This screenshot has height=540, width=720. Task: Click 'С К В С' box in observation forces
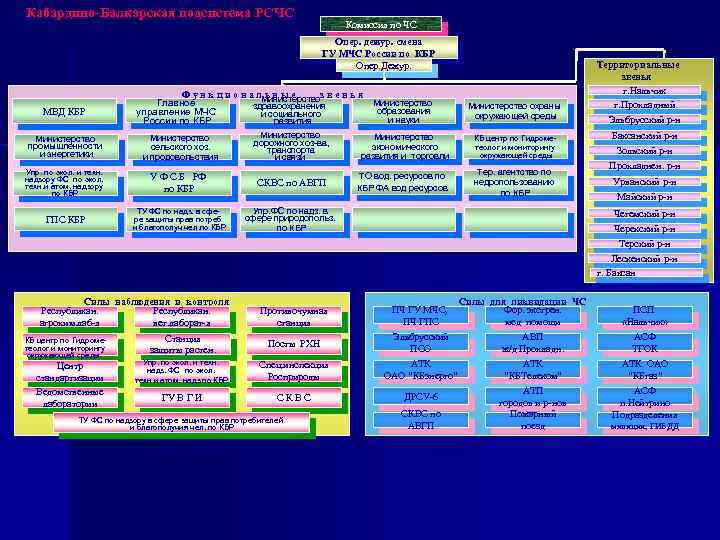(x=294, y=398)
